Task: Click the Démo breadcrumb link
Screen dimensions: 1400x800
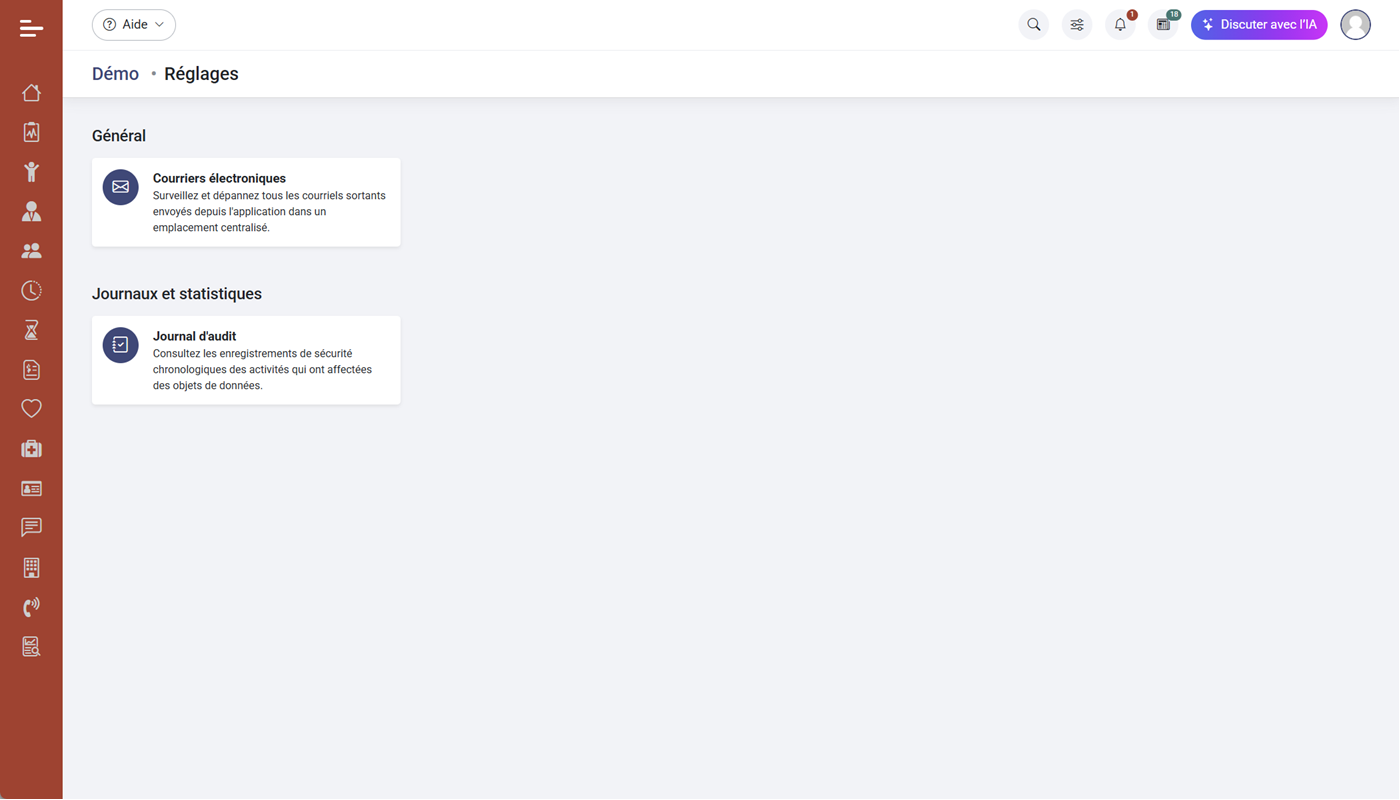Action: pos(115,74)
